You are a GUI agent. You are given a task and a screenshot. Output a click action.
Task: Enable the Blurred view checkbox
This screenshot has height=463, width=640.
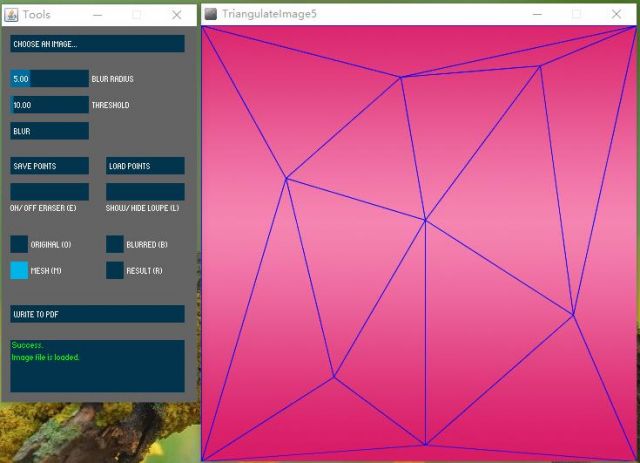tap(115, 244)
